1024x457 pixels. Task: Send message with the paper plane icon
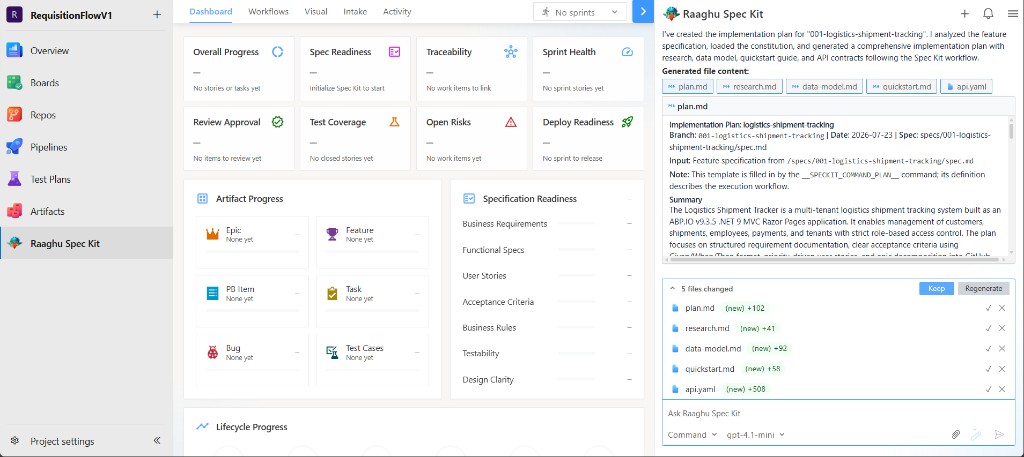(999, 434)
